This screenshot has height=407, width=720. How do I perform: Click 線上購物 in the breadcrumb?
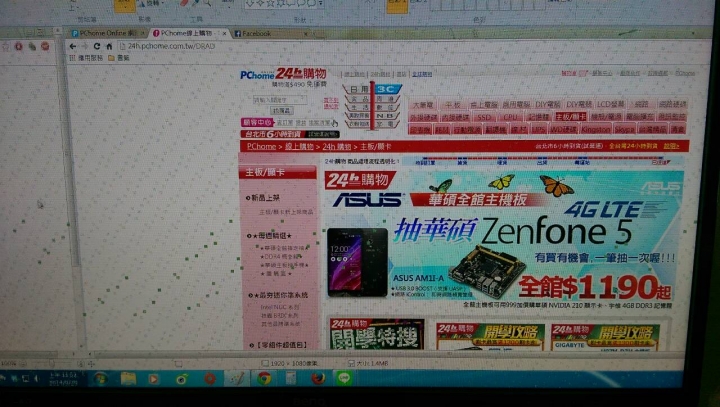(299, 147)
